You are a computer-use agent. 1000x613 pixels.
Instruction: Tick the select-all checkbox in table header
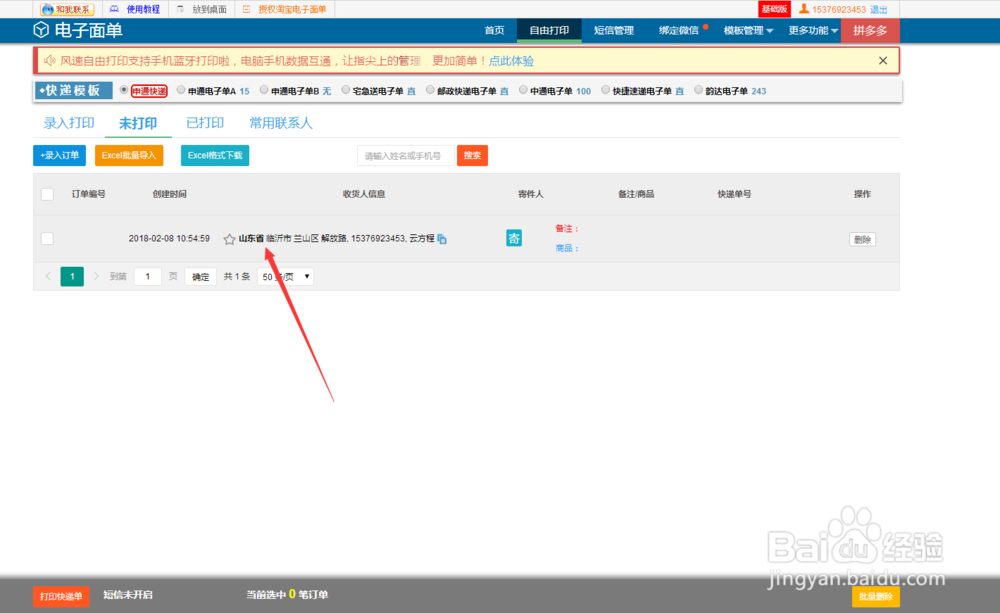pos(47,194)
